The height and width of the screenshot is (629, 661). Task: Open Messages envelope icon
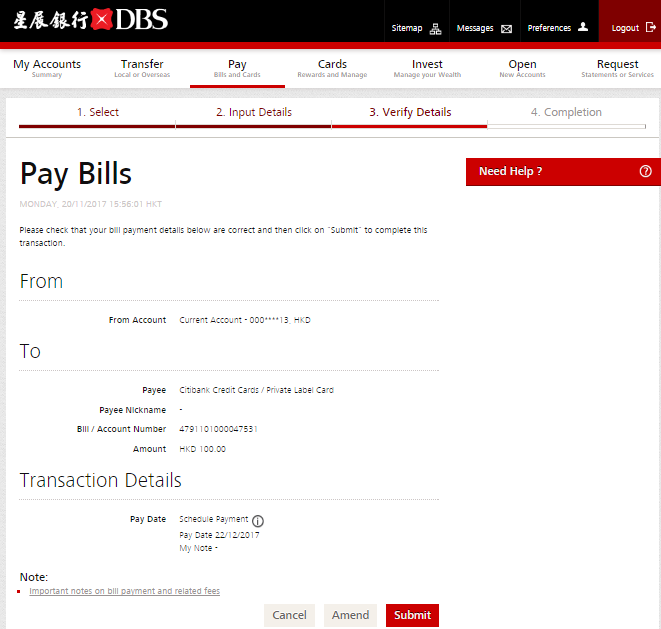[506, 29]
